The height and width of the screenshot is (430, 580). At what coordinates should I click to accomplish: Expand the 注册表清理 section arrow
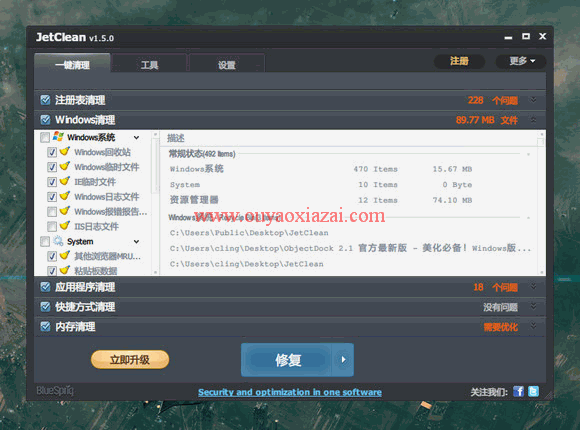[x=533, y=100]
